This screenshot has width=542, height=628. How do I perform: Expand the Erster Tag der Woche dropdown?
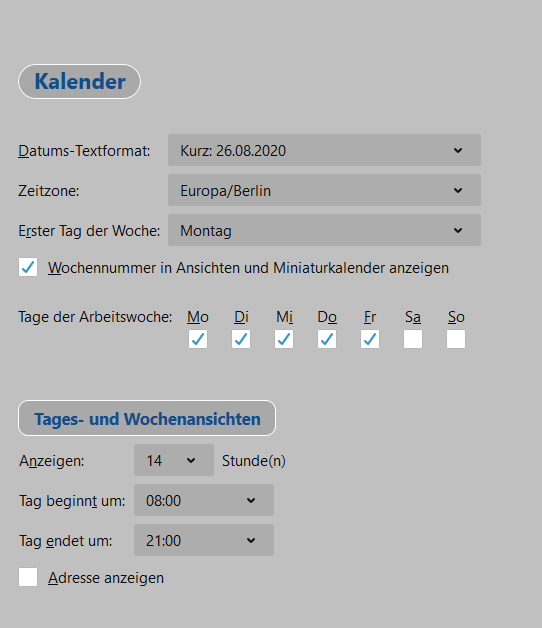click(324, 230)
